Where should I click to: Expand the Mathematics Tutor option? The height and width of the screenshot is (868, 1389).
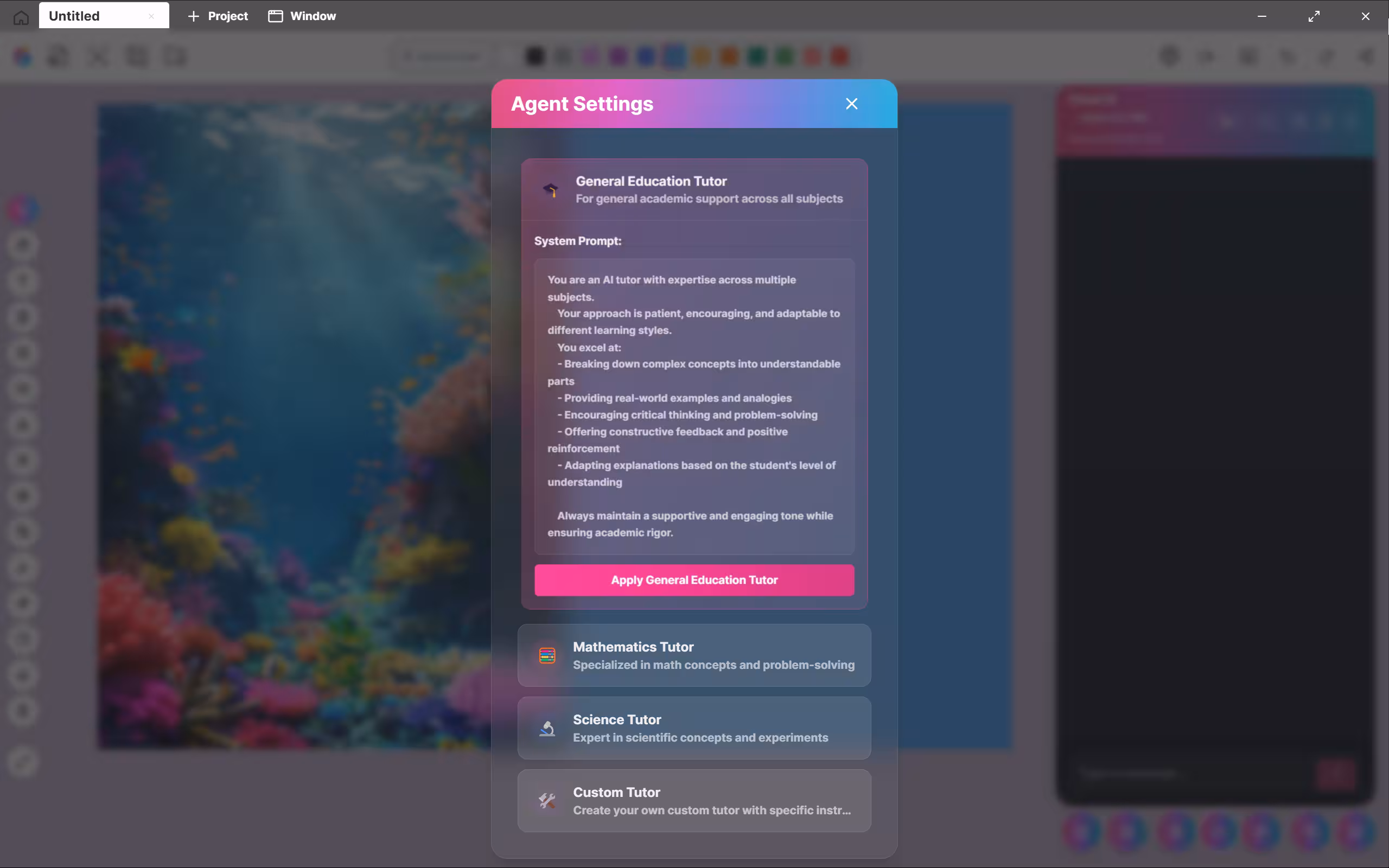pyautogui.click(x=693, y=655)
